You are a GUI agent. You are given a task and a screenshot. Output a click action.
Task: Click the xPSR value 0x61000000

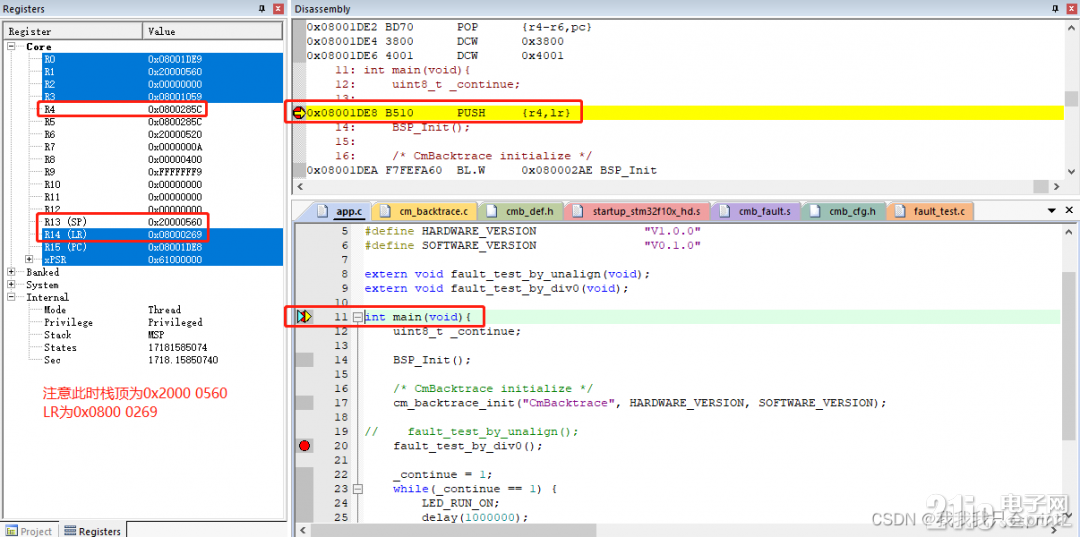[x=175, y=260]
